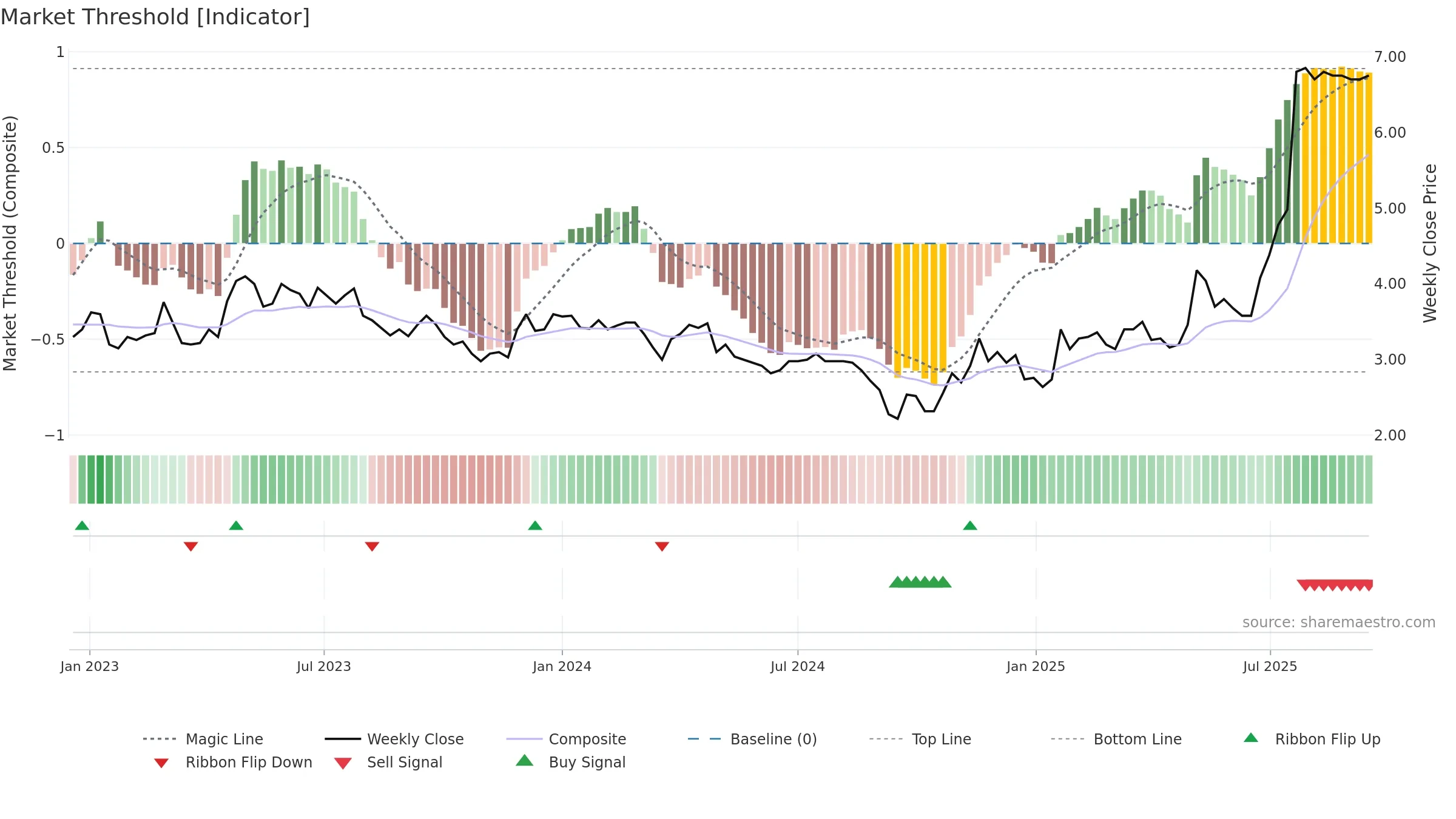The image size is (1456, 819).
Task: Select the Jan 2024 x-axis label
Action: click(x=562, y=666)
